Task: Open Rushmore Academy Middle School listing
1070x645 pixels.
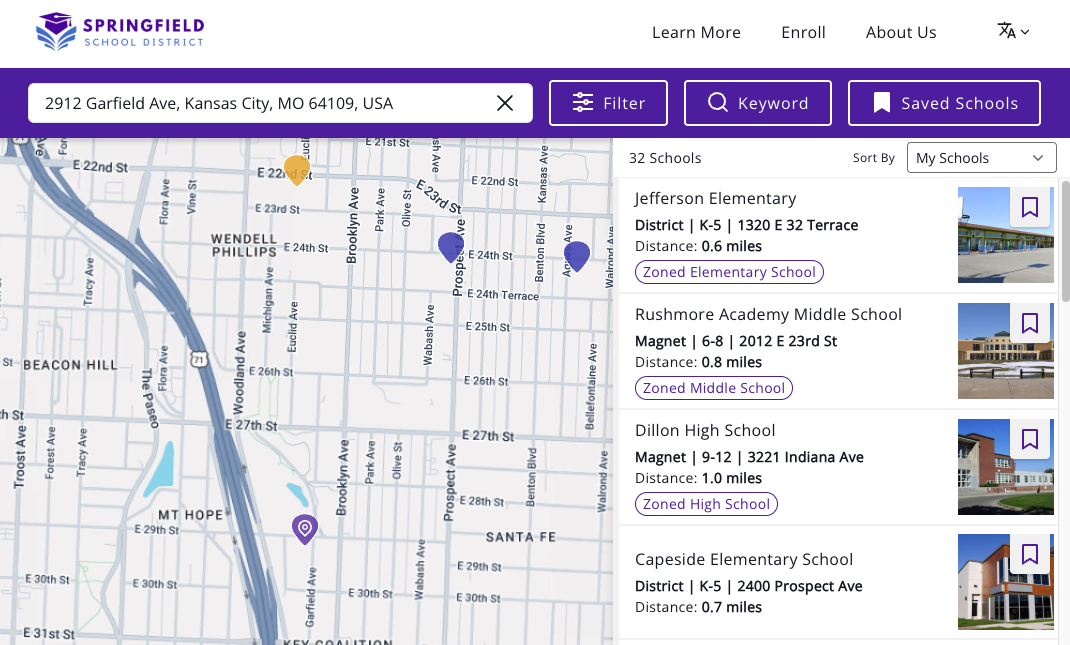Action: click(768, 315)
